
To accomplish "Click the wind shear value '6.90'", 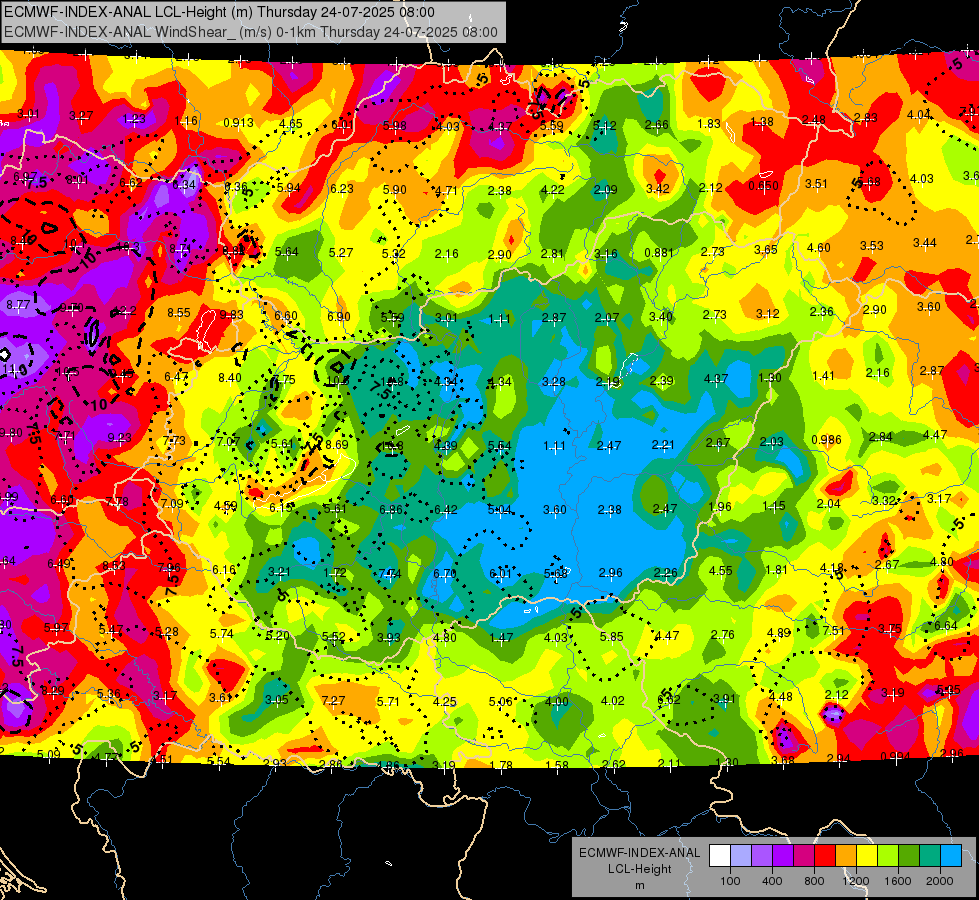I will pos(339,317).
